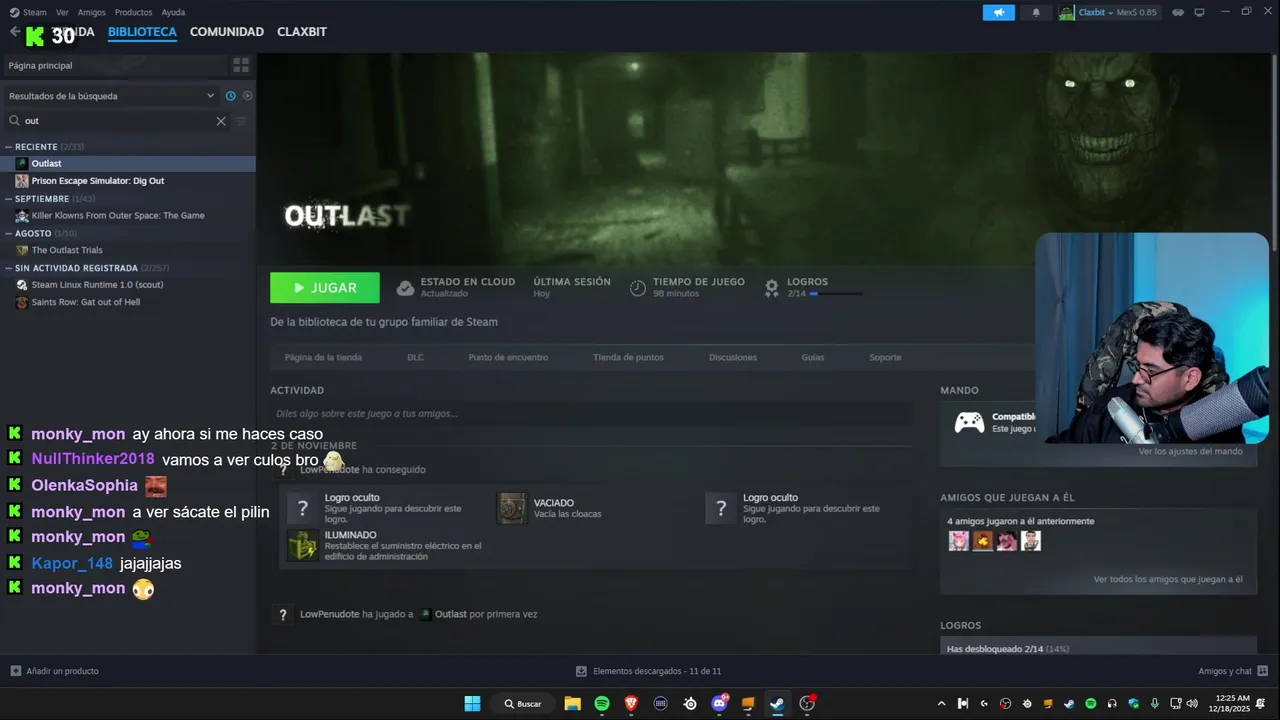The width and height of the screenshot is (1280, 720).
Task: Open Tienda de puntos link
Action: tap(628, 357)
